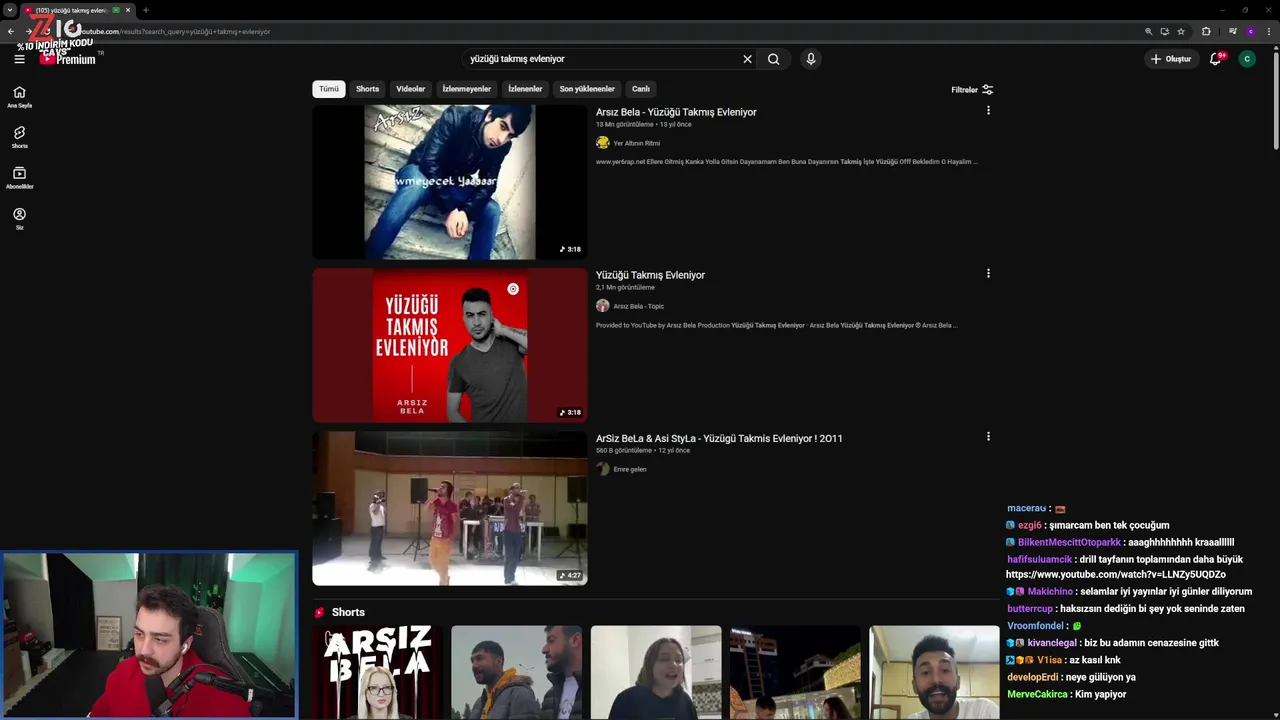1280x720 pixels.
Task: Click the Shorts section heading
Action: click(348, 612)
